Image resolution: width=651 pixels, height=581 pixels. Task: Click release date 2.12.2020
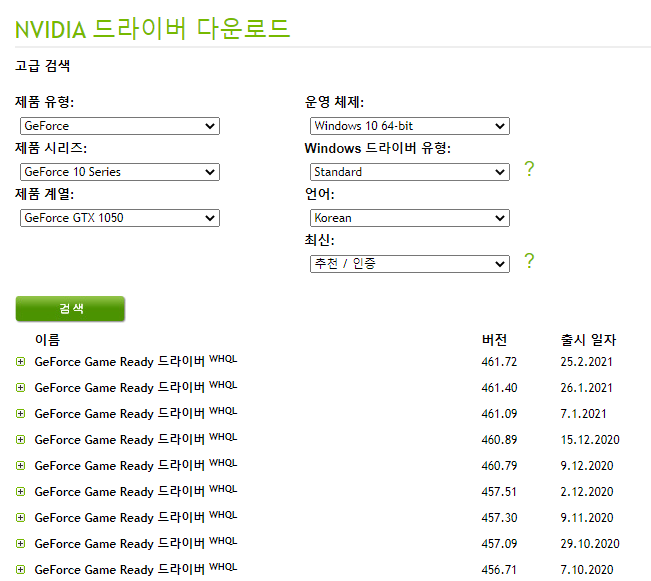click(587, 492)
